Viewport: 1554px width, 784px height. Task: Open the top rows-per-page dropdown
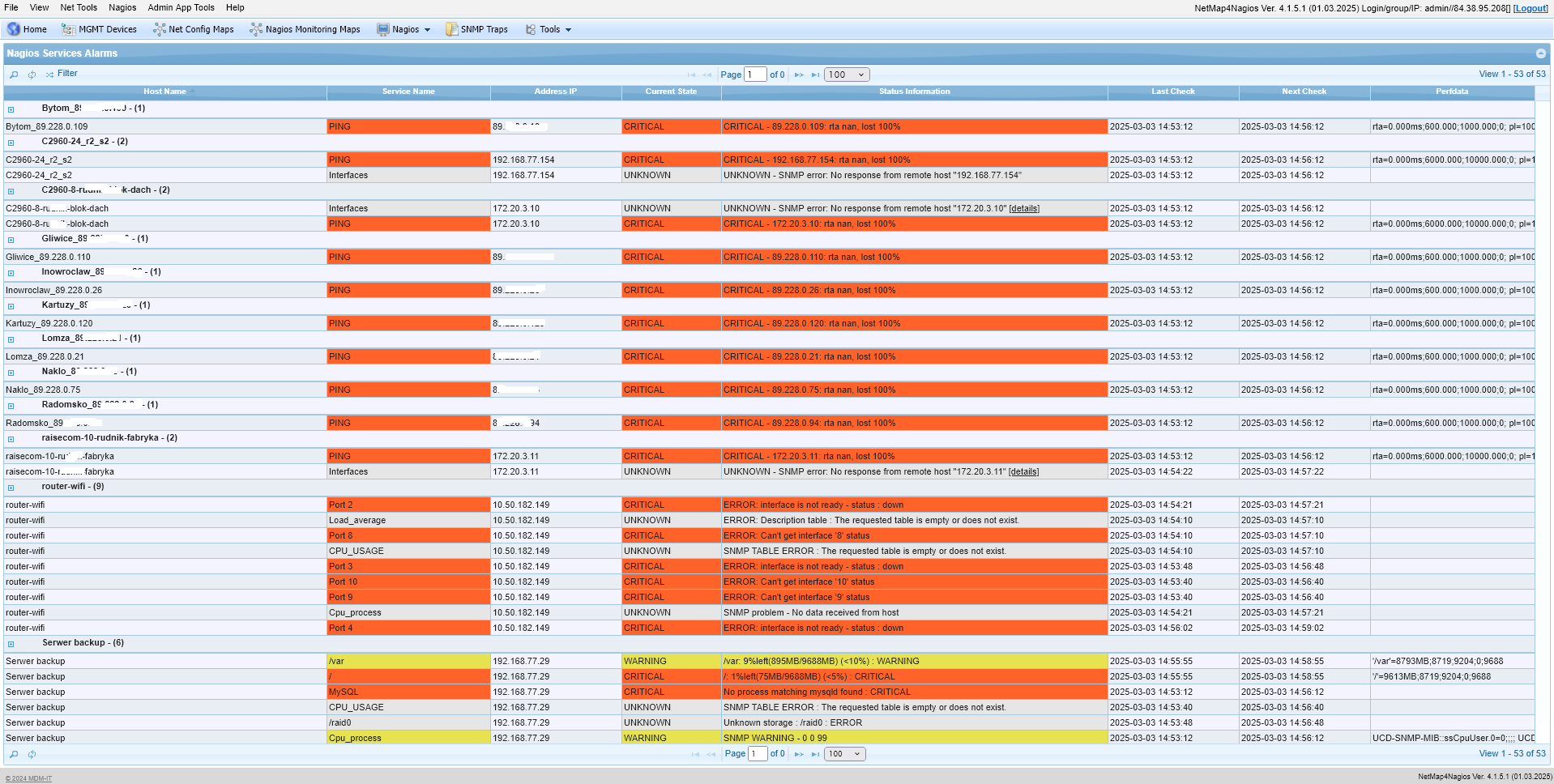847,75
